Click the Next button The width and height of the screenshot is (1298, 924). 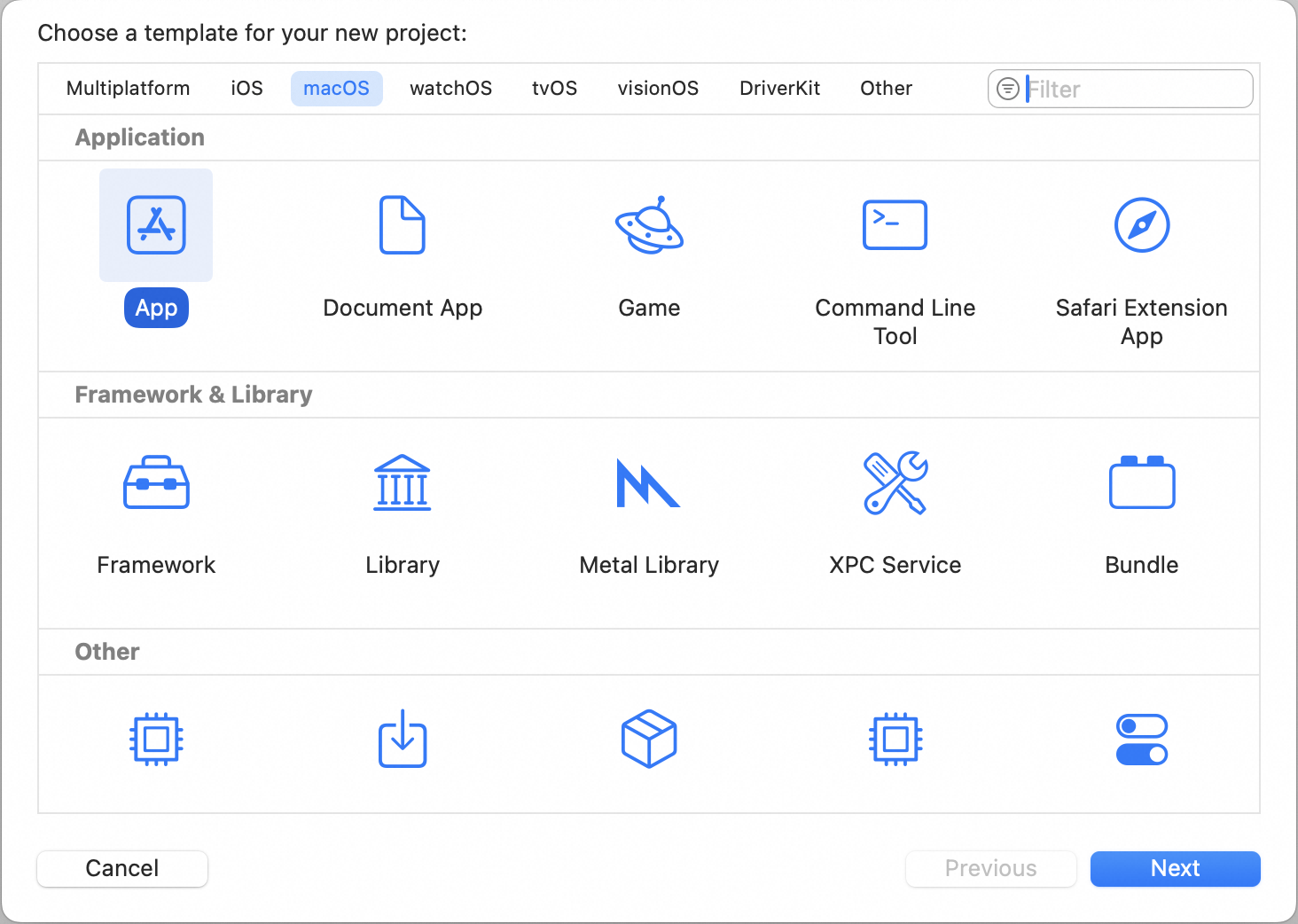tap(1176, 869)
